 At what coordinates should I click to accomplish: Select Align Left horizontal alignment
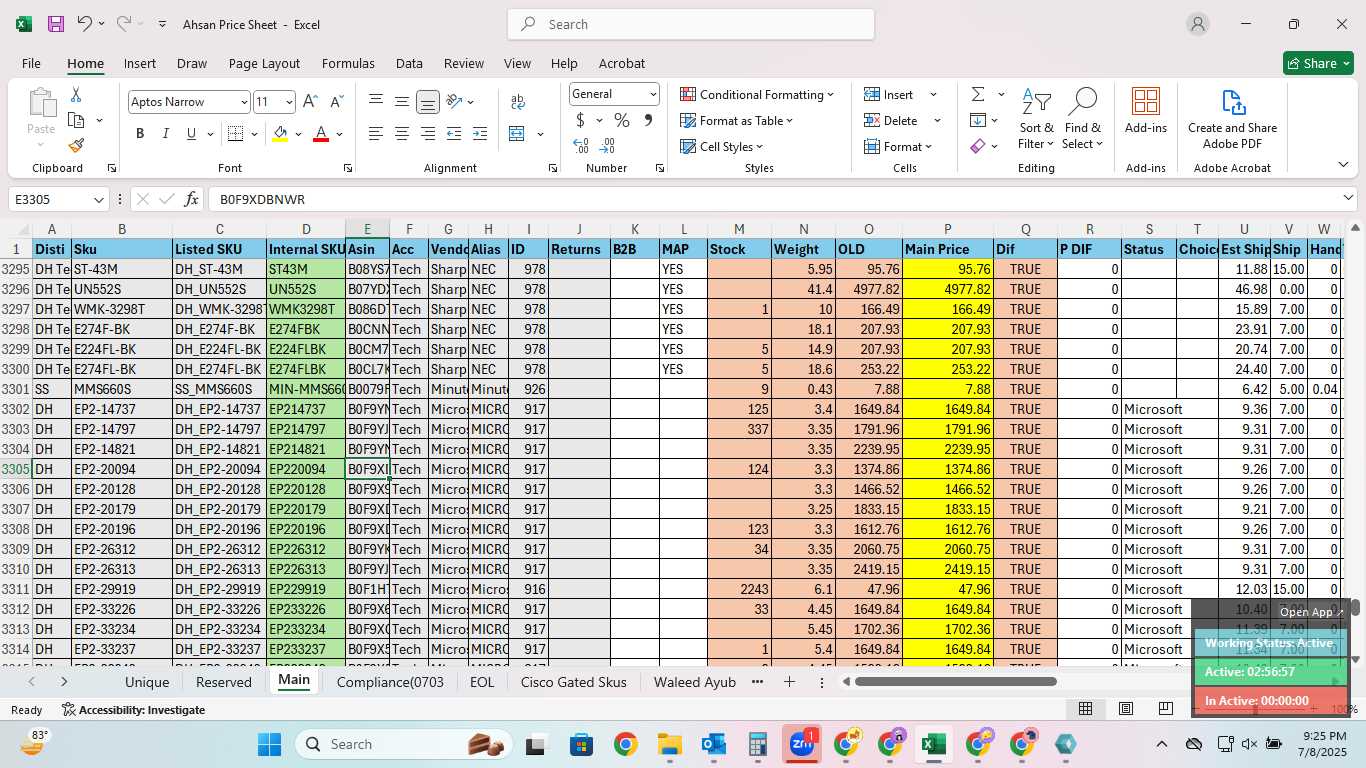pyautogui.click(x=376, y=133)
